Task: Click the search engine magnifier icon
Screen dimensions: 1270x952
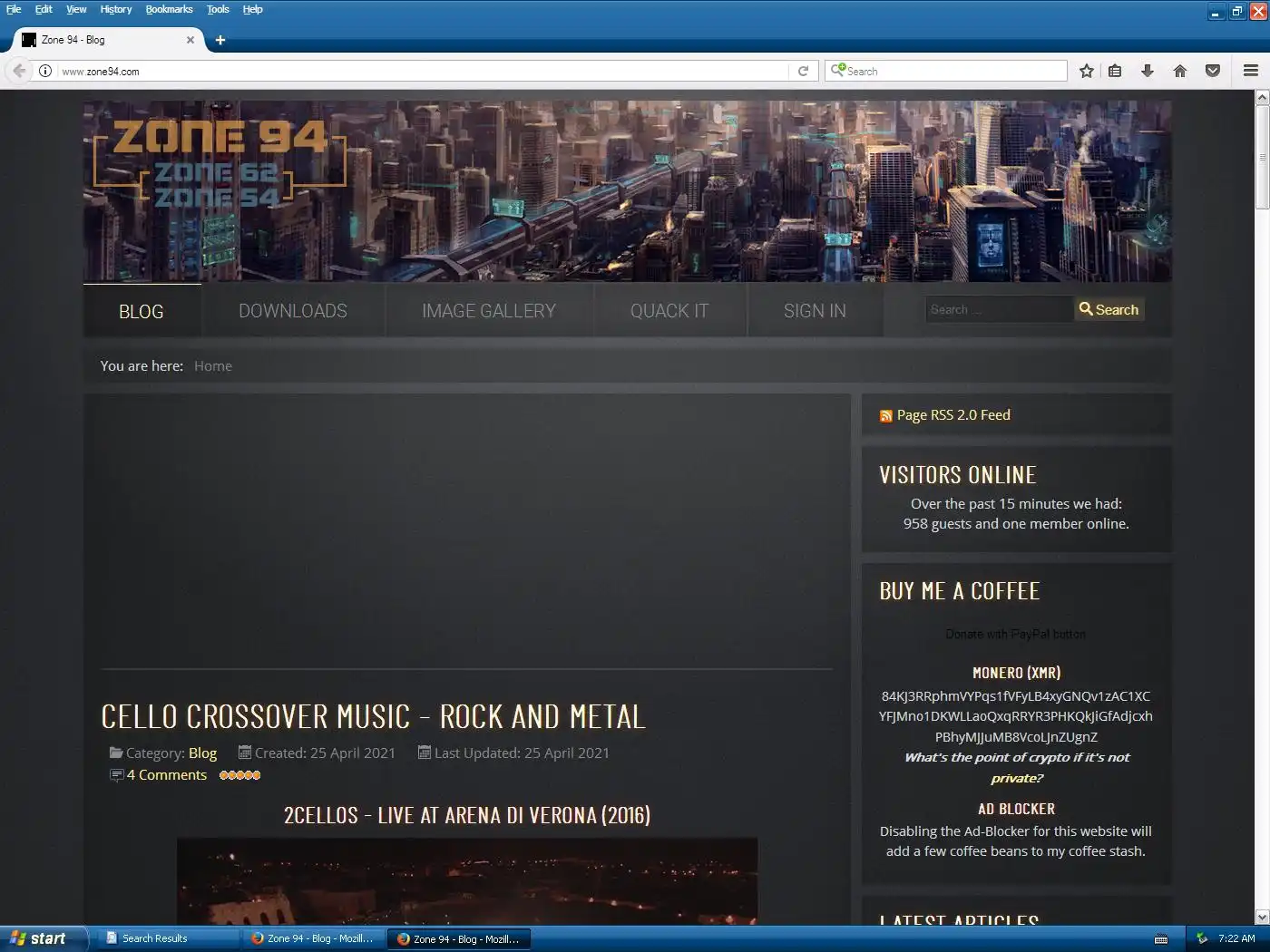Action: [838, 70]
